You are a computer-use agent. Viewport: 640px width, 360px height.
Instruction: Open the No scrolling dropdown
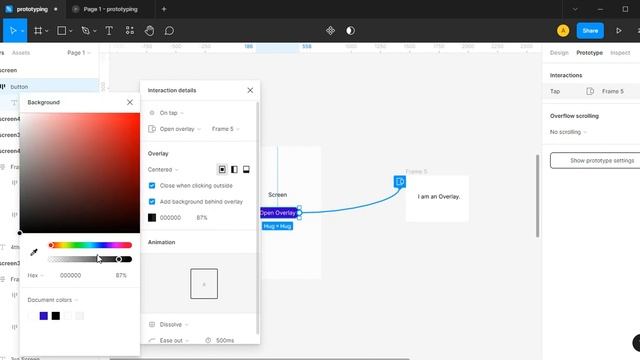pos(568,132)
